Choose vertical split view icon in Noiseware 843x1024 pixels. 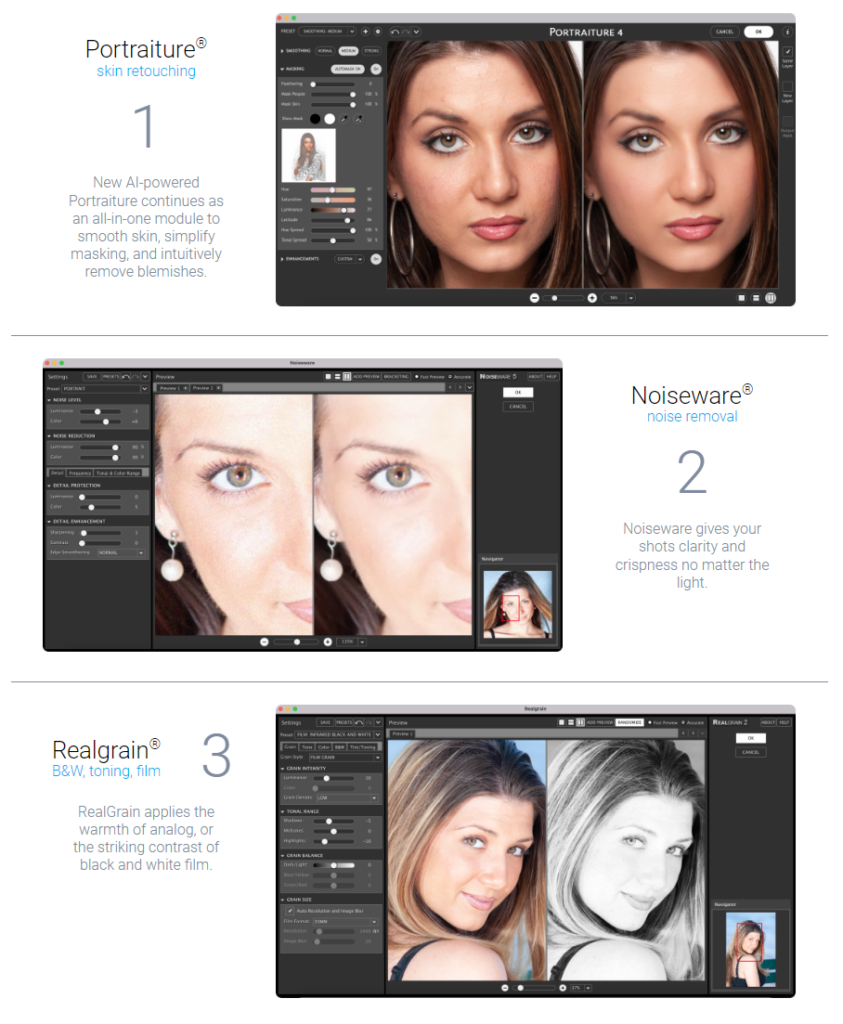click(347, 377)
